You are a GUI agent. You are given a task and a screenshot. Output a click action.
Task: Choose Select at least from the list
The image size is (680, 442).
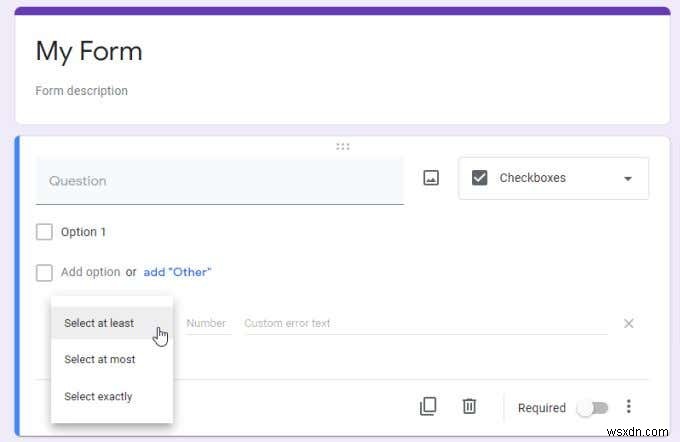tap(112, 323)
